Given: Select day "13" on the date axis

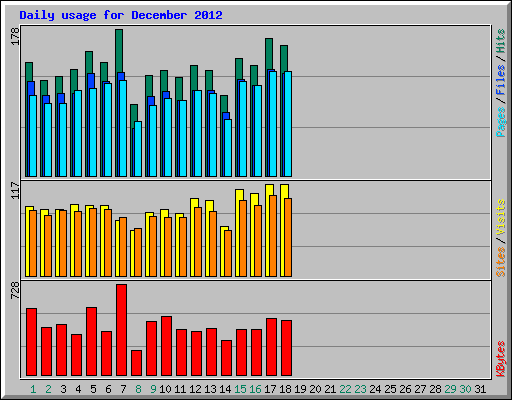Looking at the screenshot, I should pyautogui.click(x=210, y=389).
